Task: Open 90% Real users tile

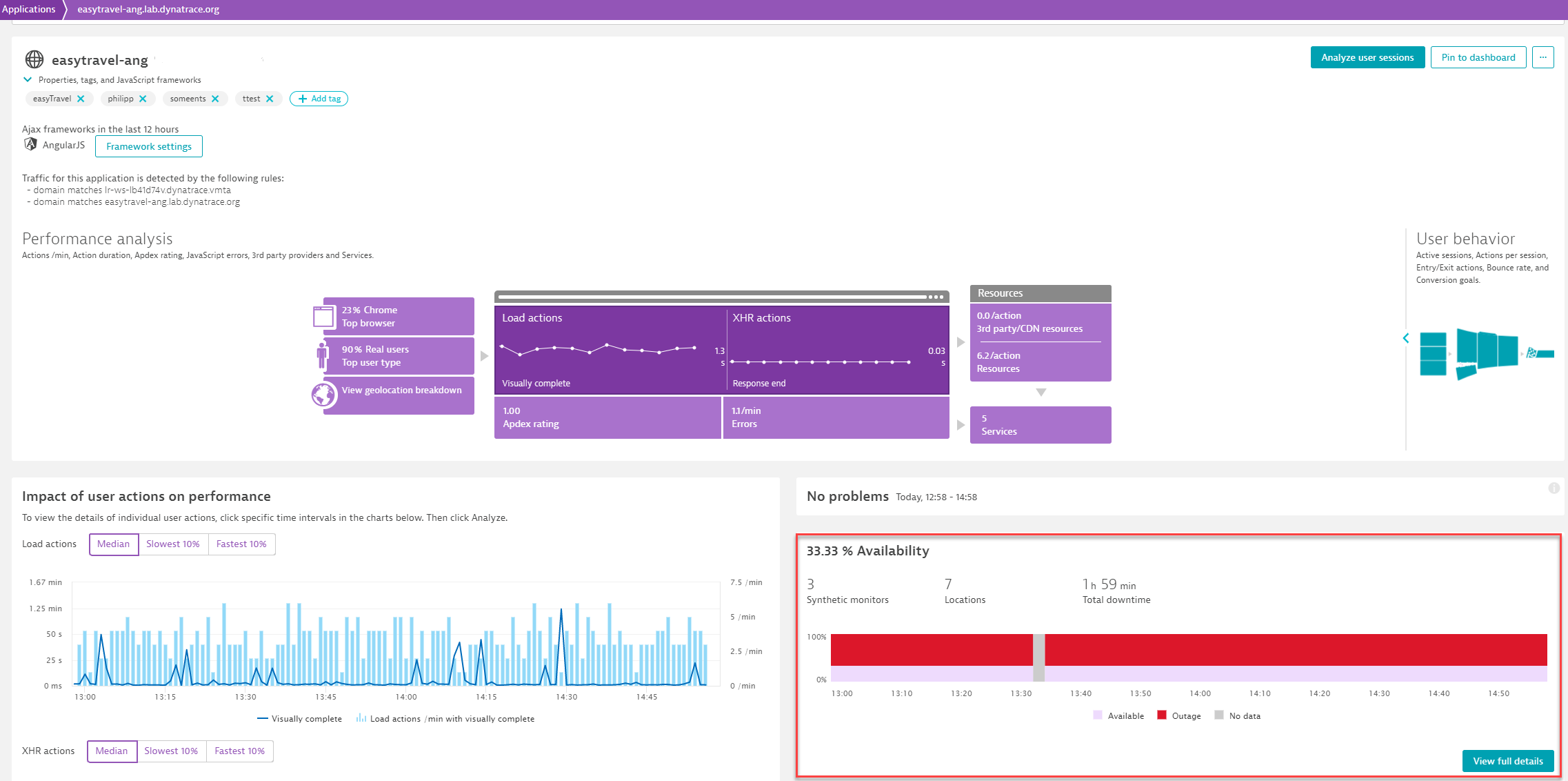Action: click(399, 356)
